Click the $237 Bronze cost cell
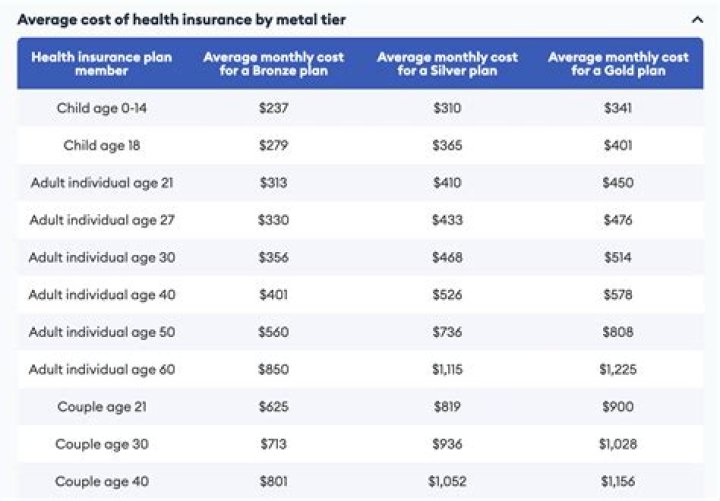 [273, 108]
